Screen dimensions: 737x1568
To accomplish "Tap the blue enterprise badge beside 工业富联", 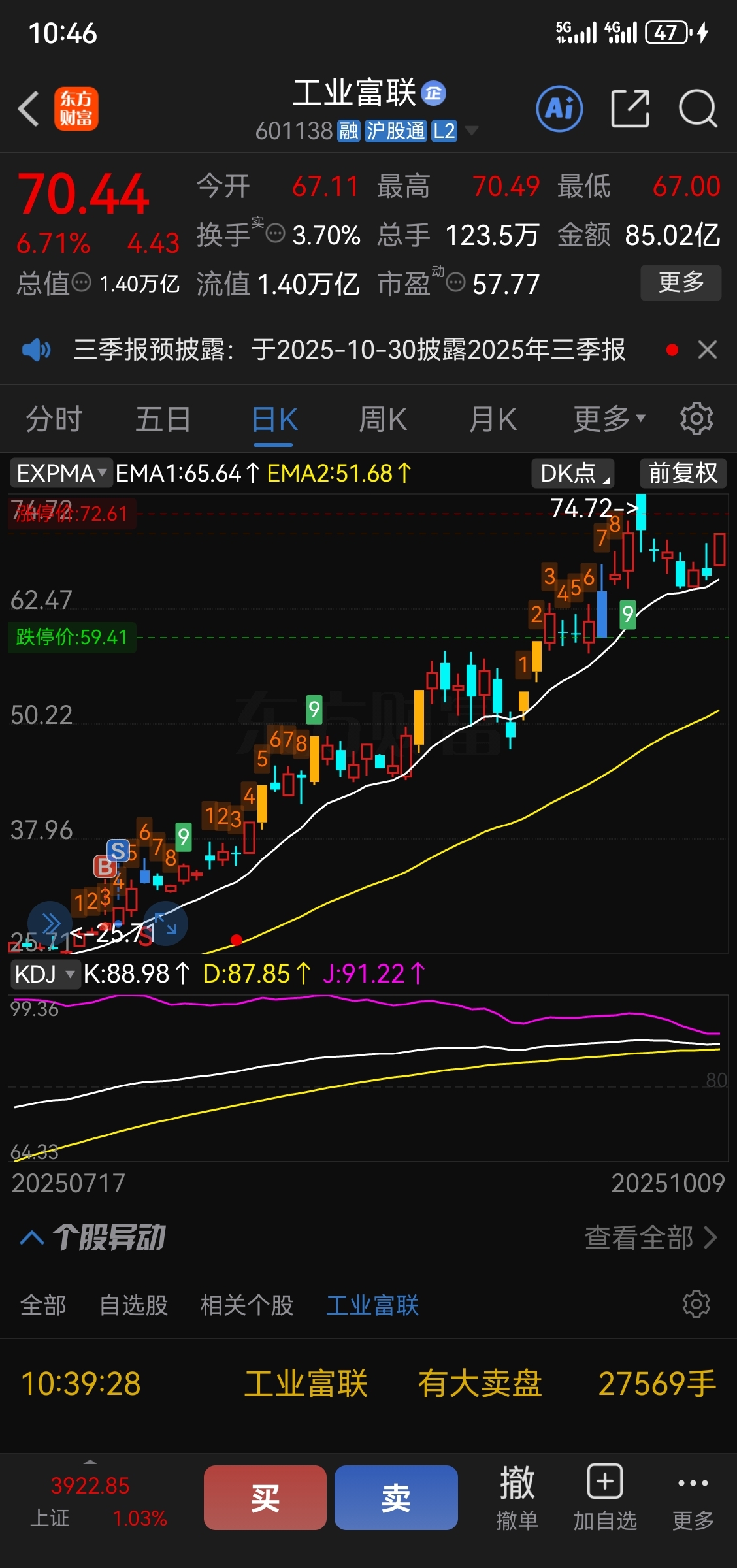I will click(433, 93).
